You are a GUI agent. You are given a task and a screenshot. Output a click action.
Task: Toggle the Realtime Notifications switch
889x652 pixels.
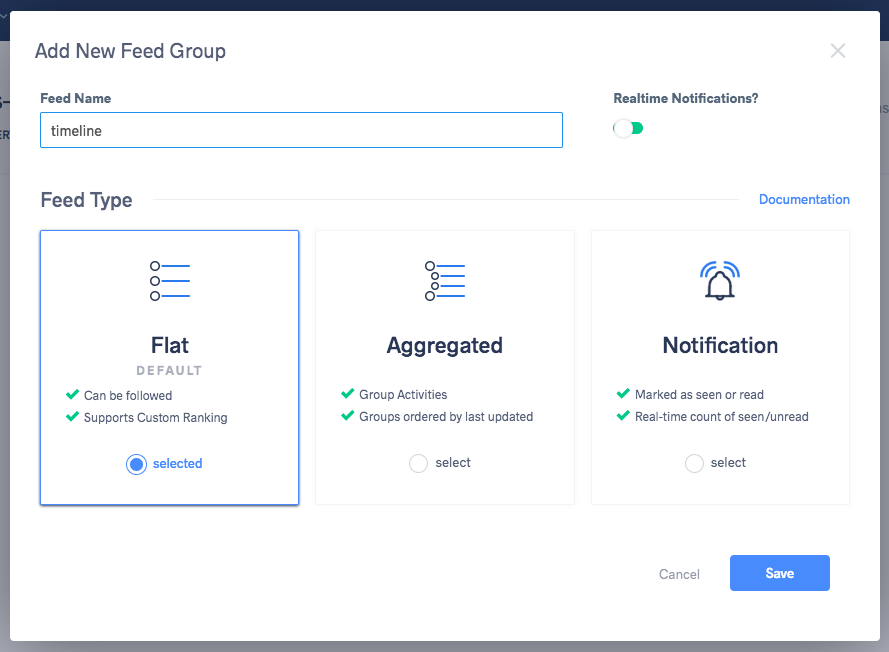pos(628,128)
